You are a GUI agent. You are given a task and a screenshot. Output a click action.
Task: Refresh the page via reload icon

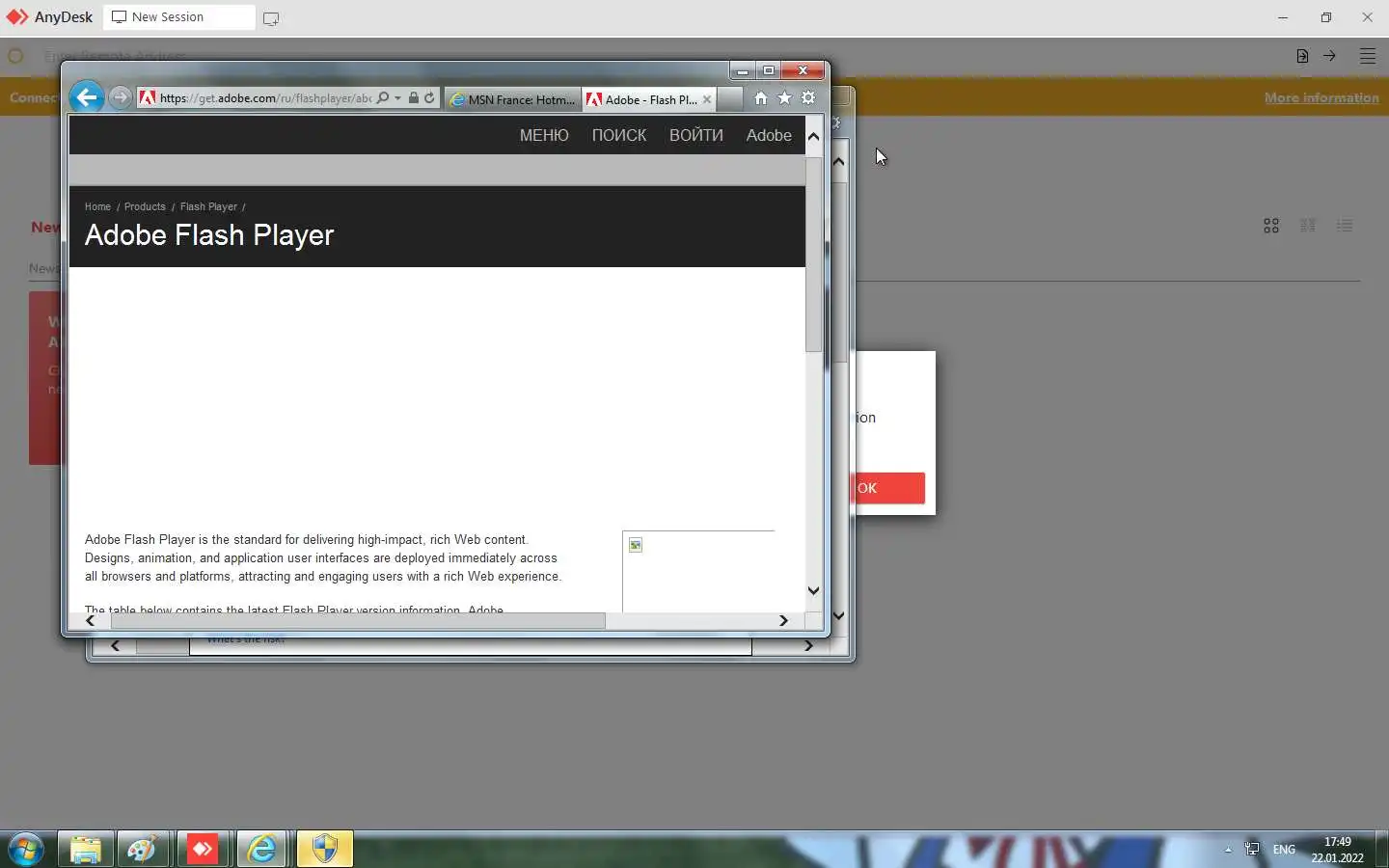tap(429, 97)
